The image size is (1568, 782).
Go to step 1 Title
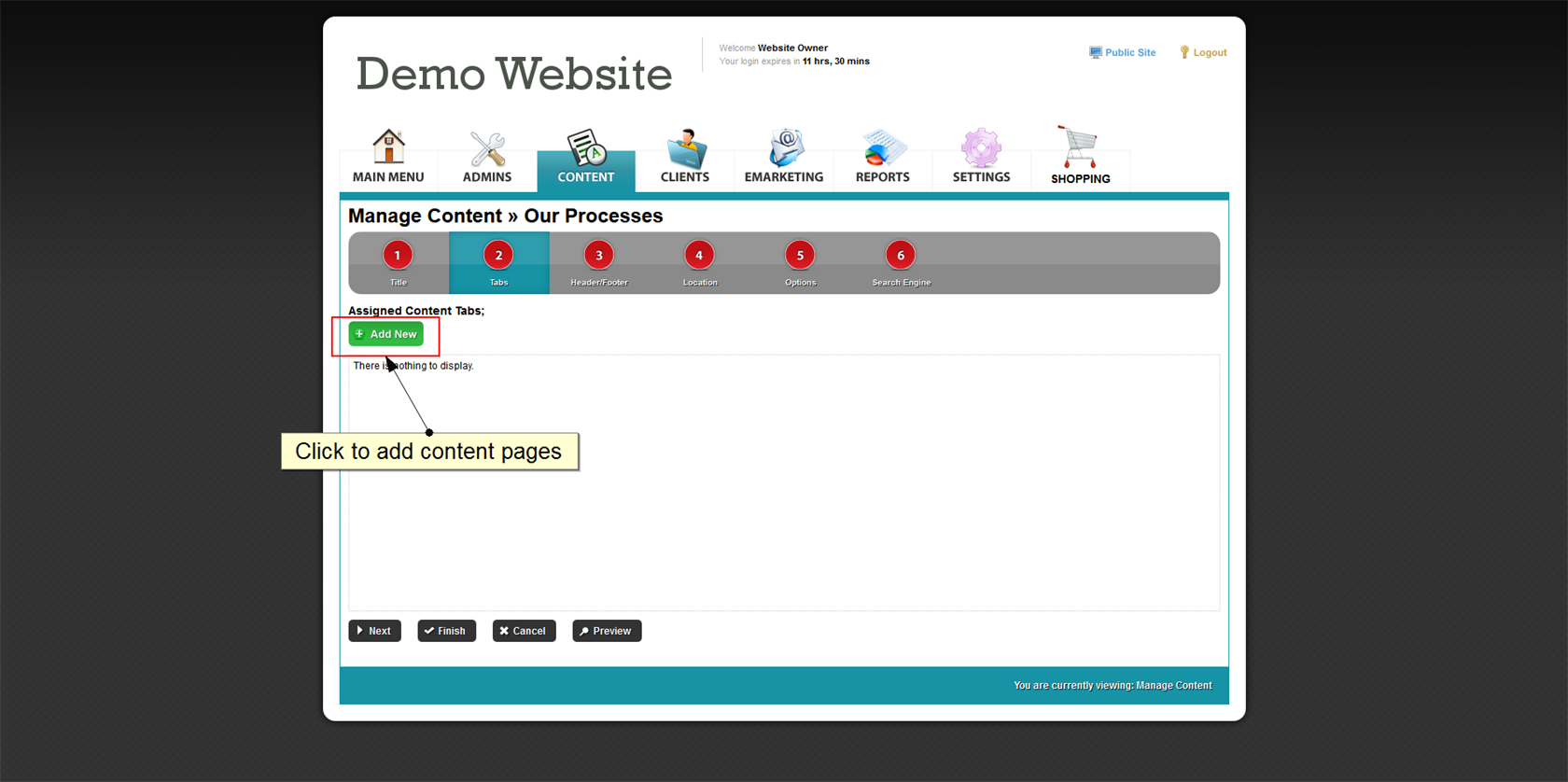[x=398, y=256]
